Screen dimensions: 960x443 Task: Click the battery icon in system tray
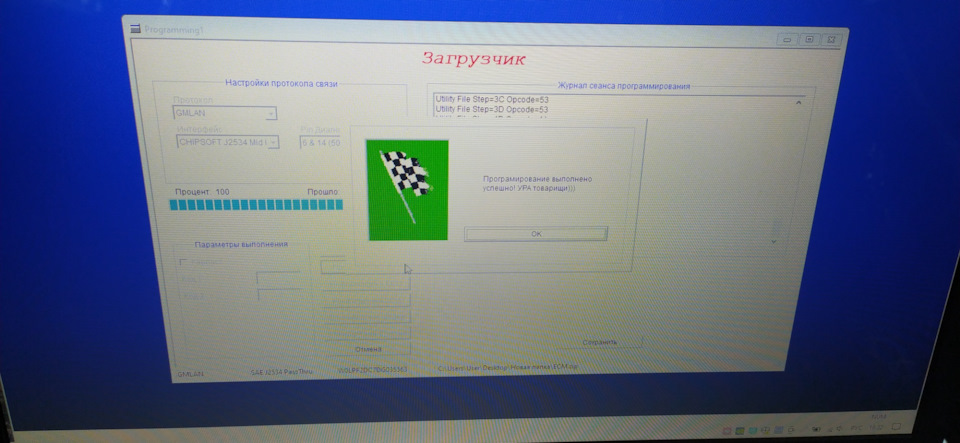(x=816, y=429)
